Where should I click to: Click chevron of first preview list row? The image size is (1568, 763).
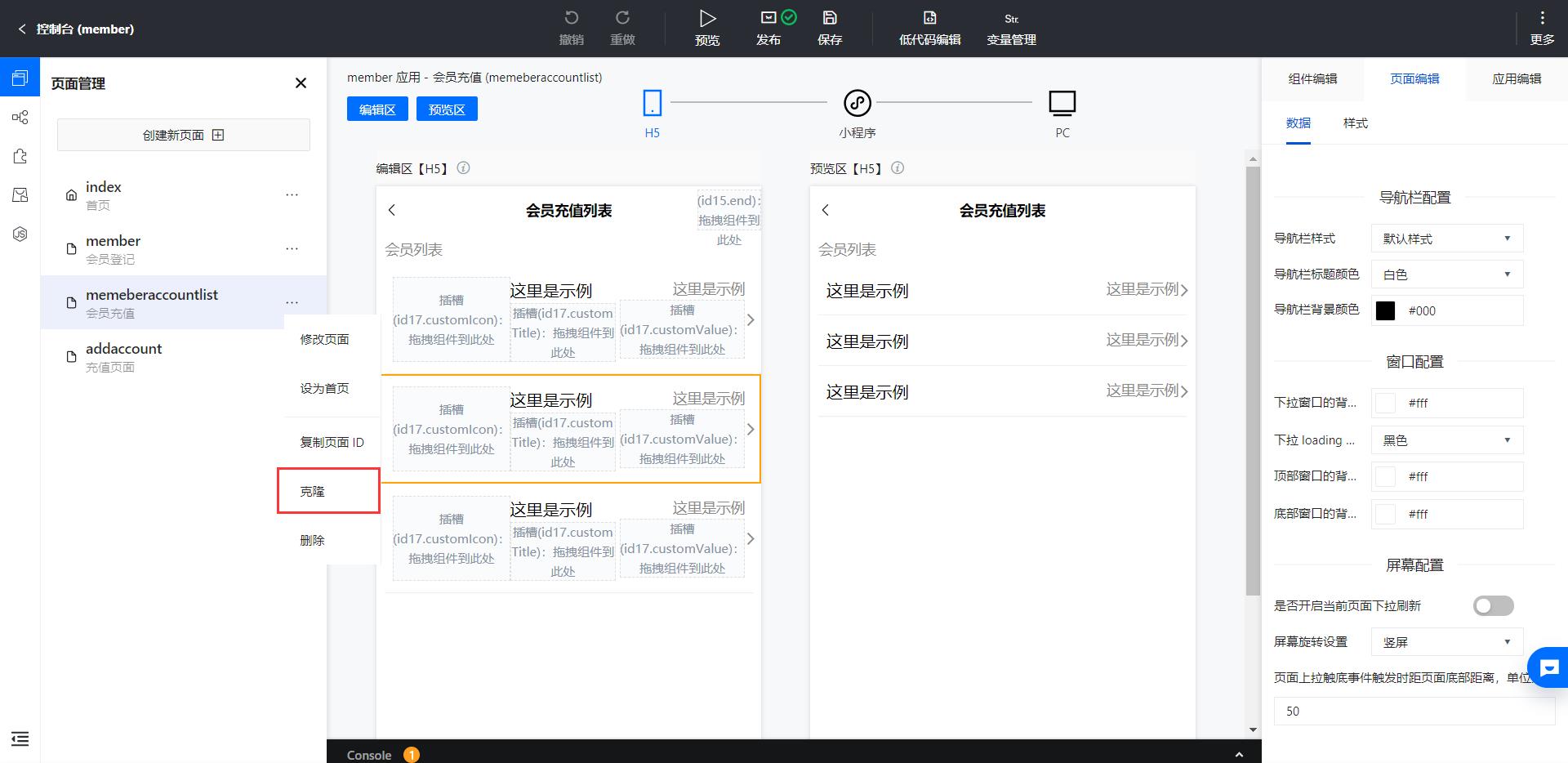coord(1184,290)
